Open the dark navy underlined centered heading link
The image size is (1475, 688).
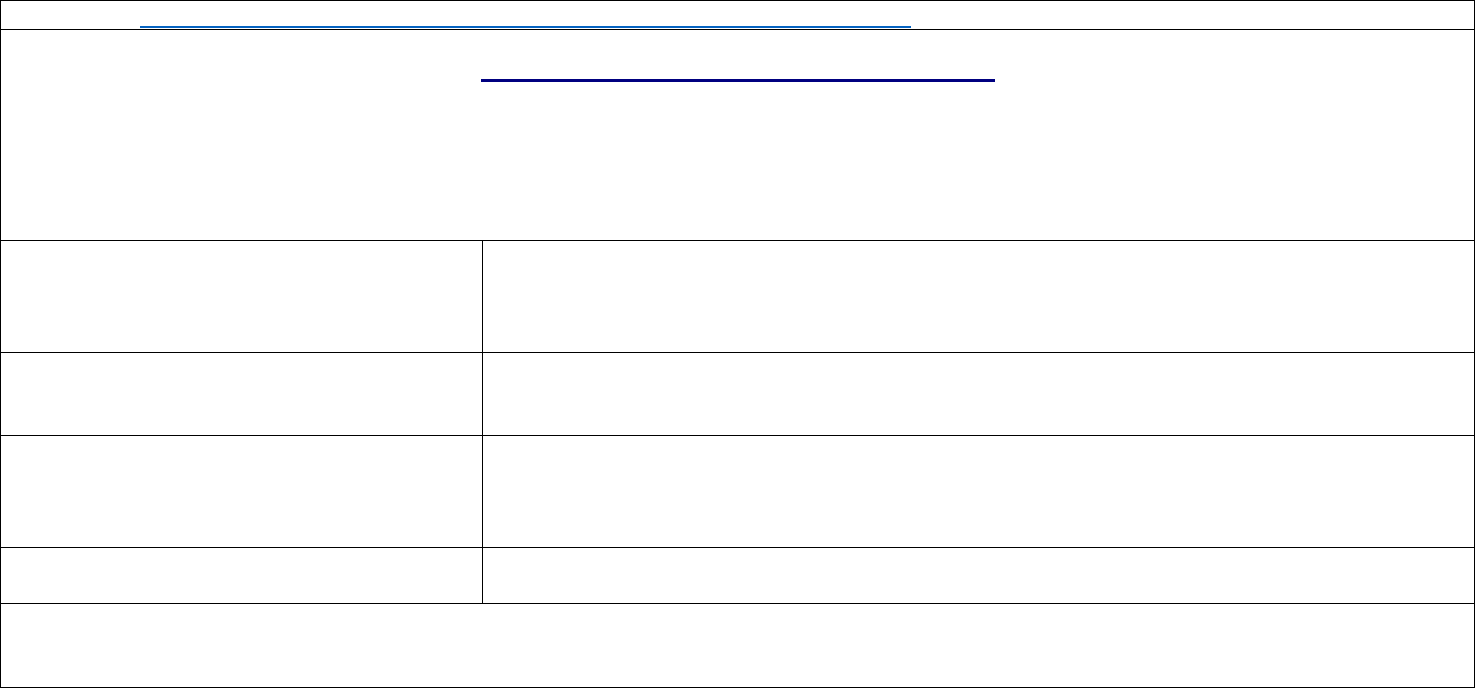(738, 80)
